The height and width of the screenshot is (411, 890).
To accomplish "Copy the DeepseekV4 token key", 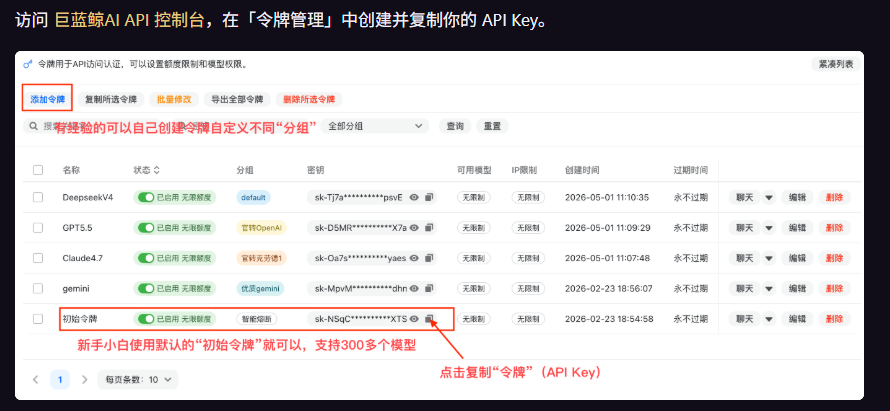I will (429, 197).
